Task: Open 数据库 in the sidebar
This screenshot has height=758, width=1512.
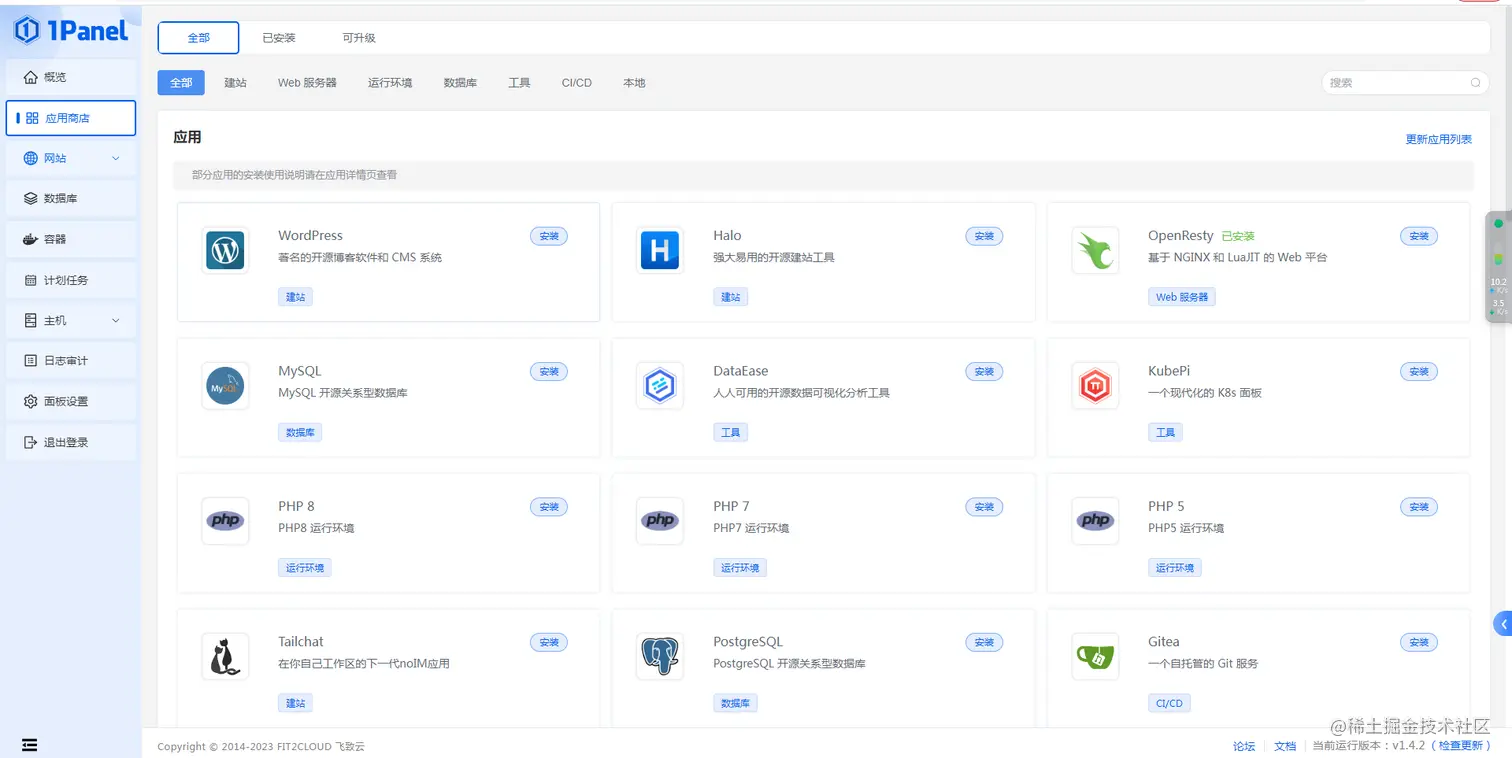Action: tap(71, 199)
